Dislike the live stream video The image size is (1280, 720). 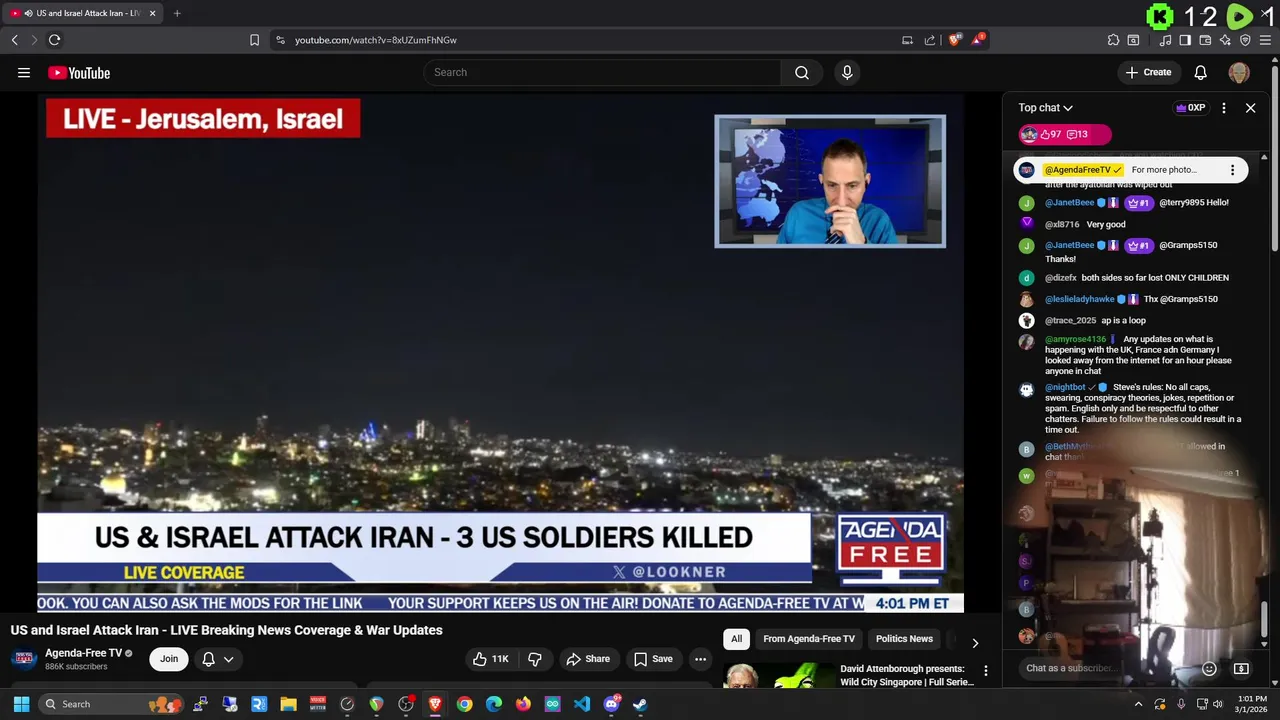coord(535,659)
